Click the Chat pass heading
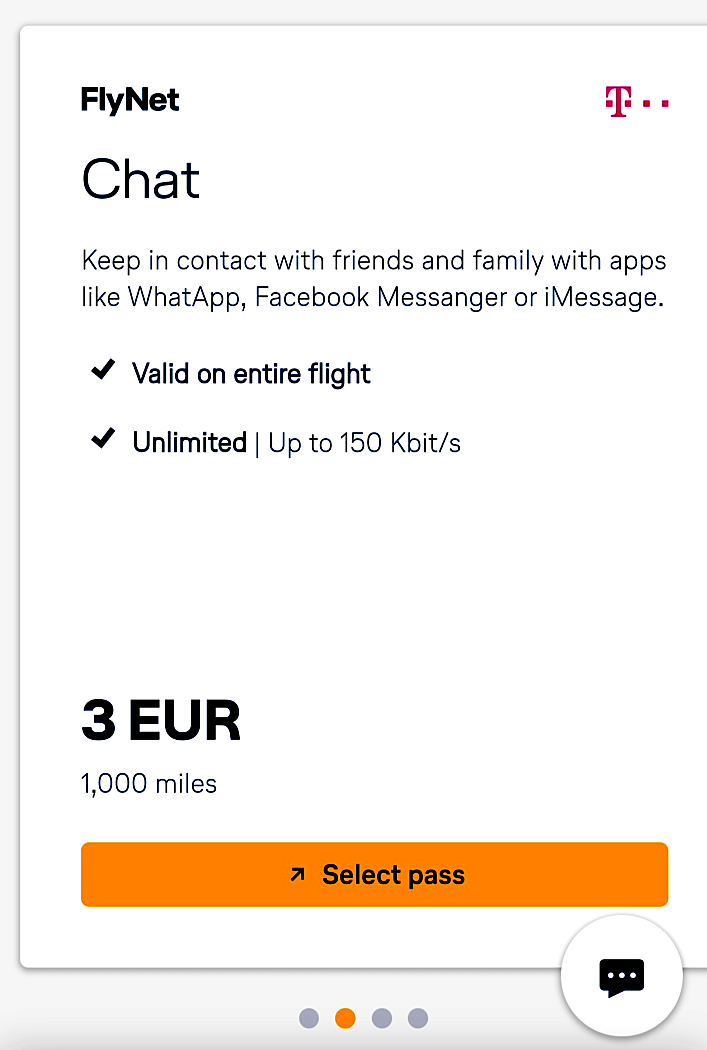This screenshot has width=707, height=1050. point(140,180)
